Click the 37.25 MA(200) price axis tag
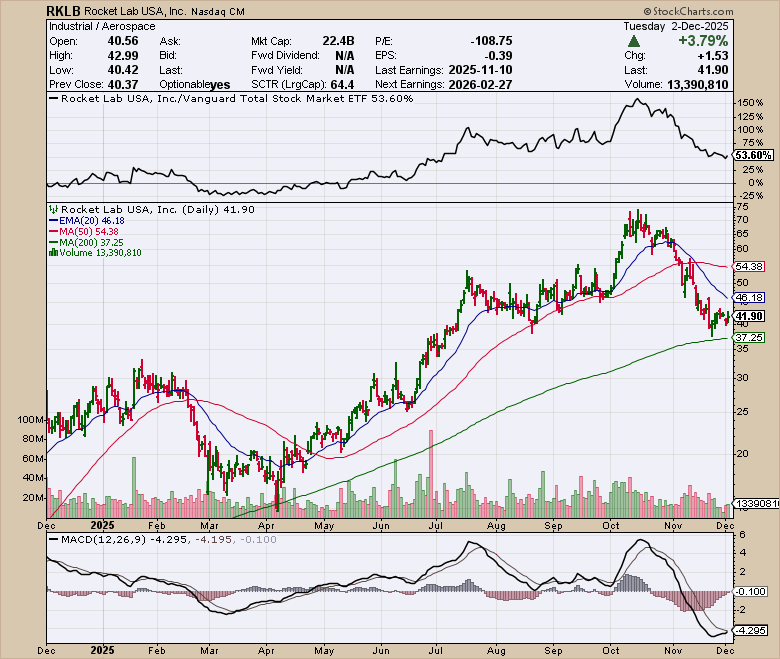Screen dimensions: 780x659 pos(749,337)
